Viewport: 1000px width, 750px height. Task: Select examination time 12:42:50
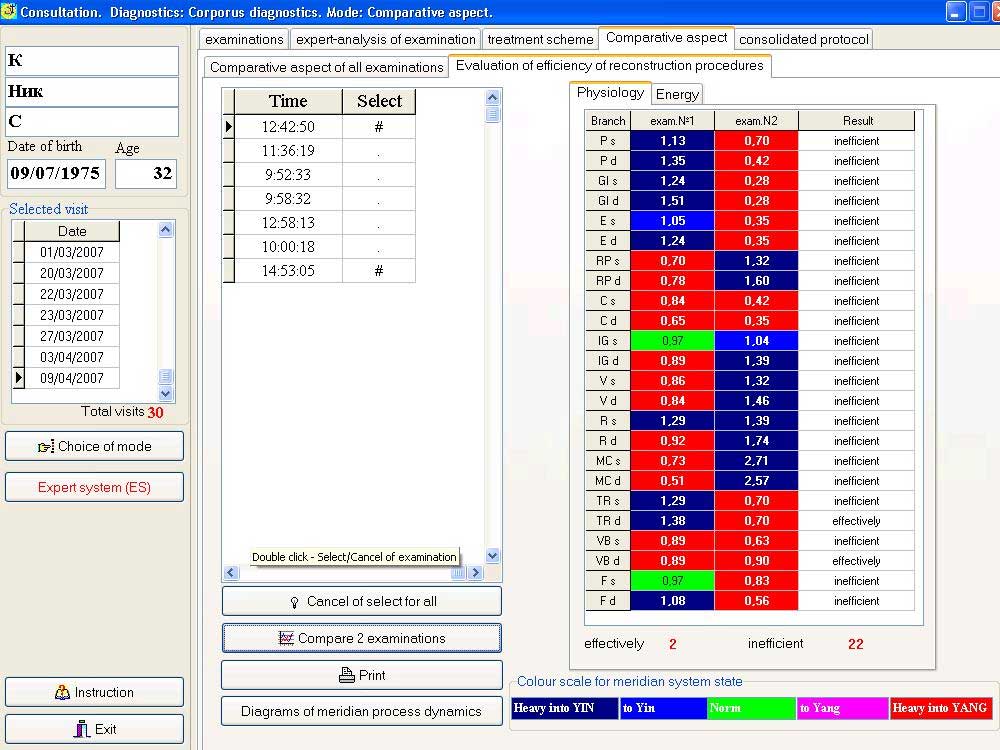[288, 127]
